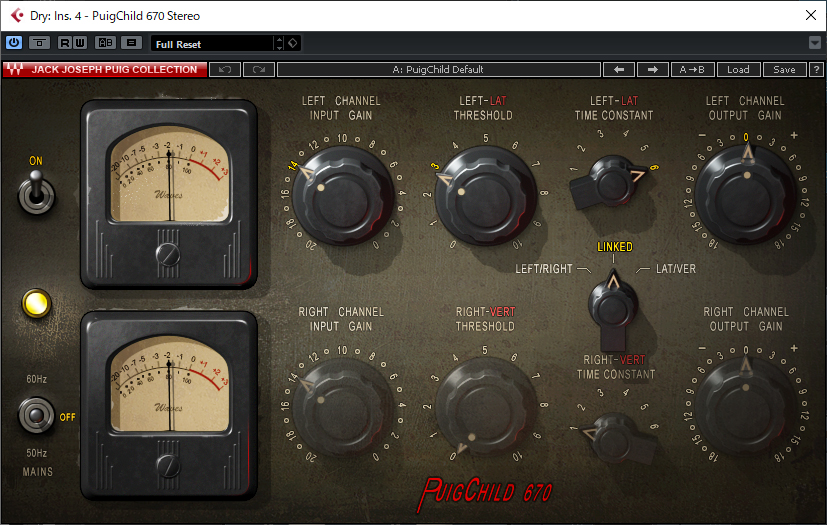
Task: Click the Left Channel Input Gain knob
Action: point(342,195)
